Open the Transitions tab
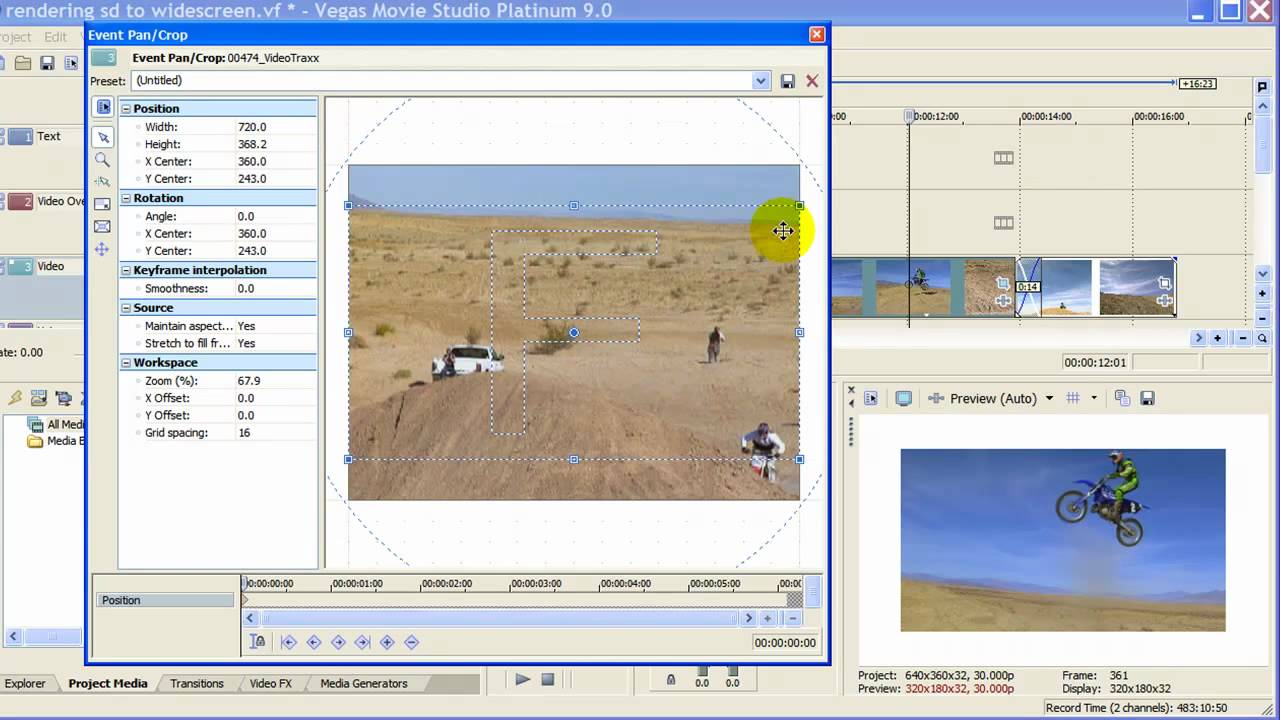The height and width of the screenshot is (720, 1280). [197, 684]
